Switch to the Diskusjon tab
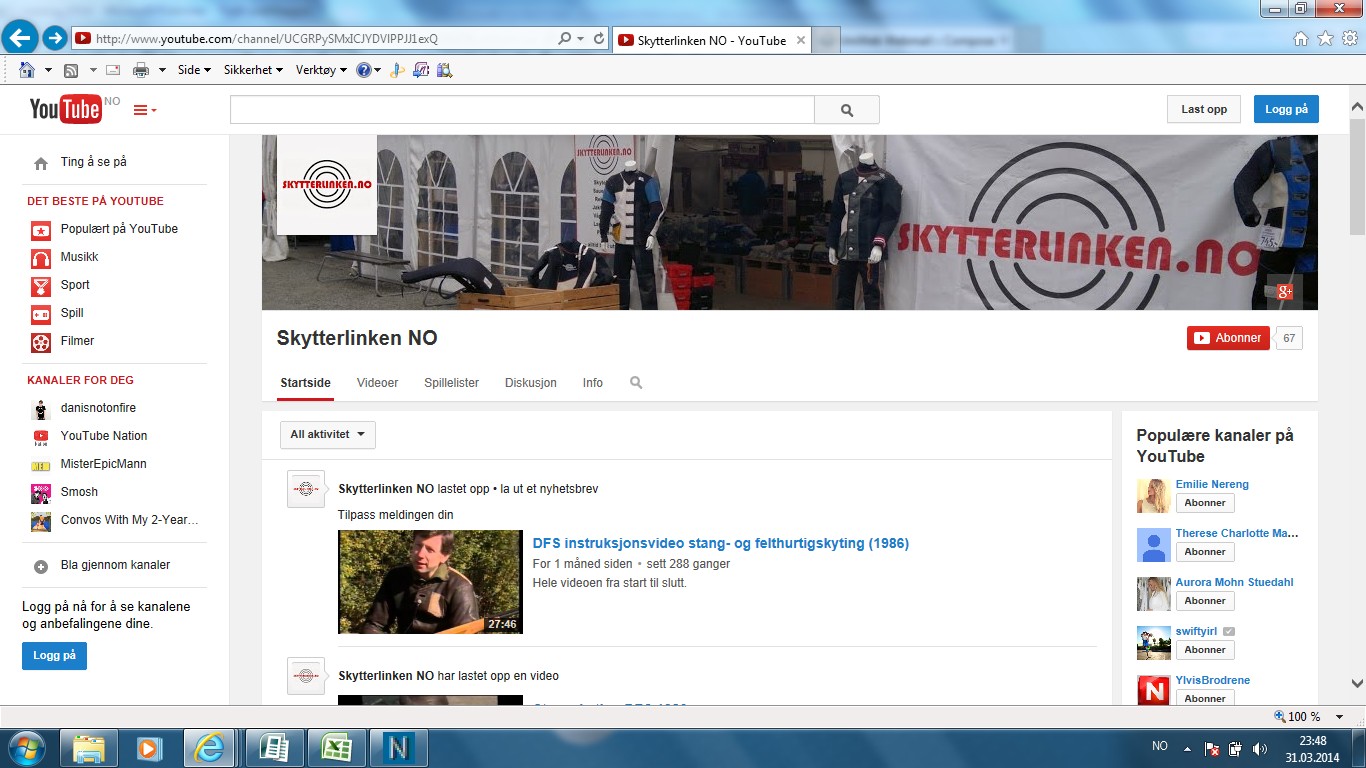The height and width of the screenshot is (768, 1366). coord(531,383)
